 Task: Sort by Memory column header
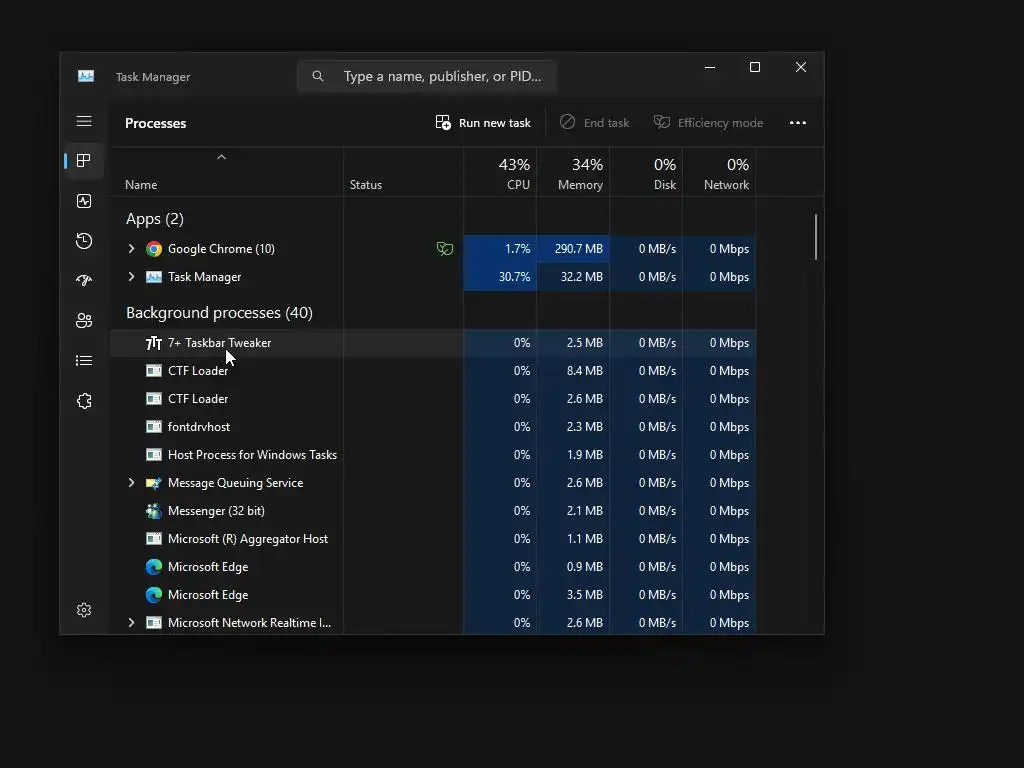pos(573,174)
